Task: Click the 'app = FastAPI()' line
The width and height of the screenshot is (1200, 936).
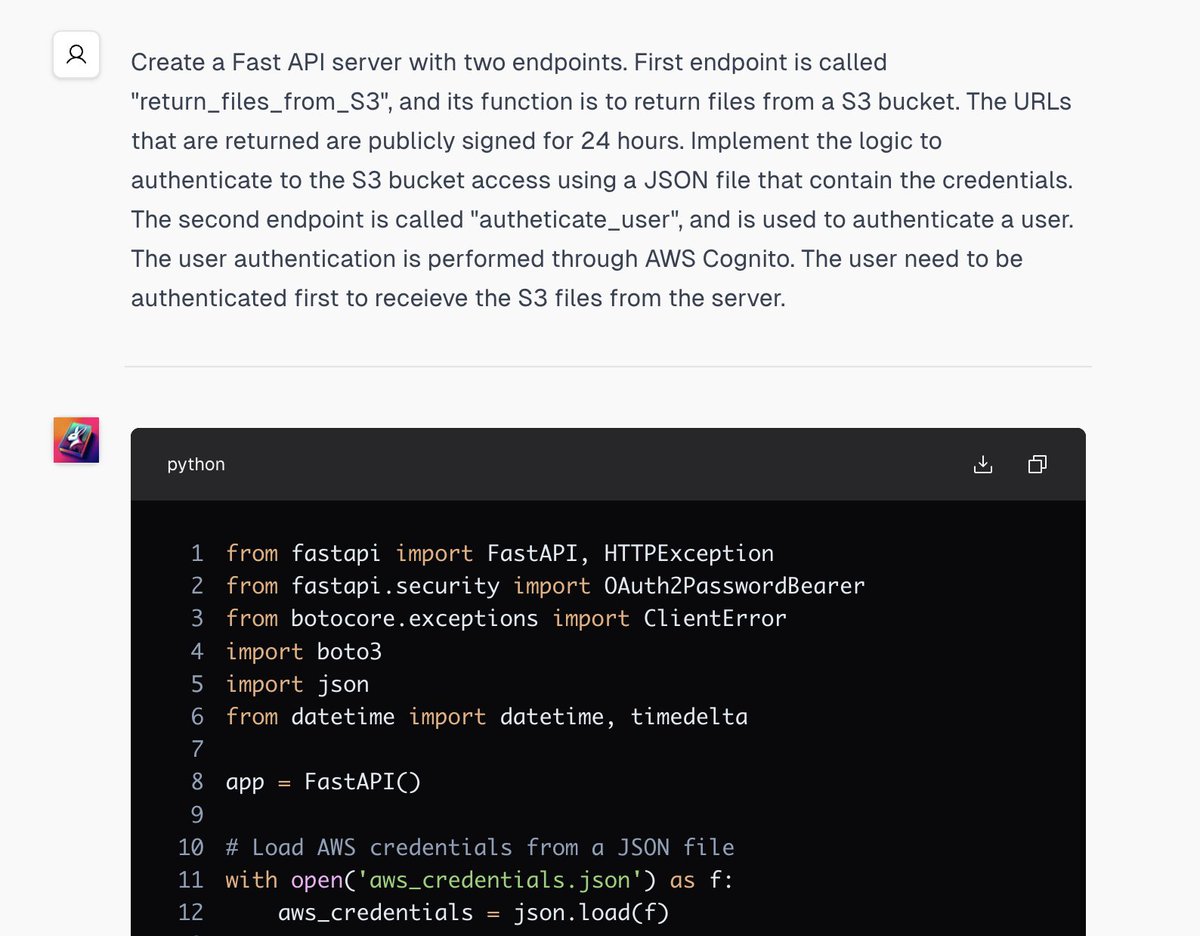Action: click(x=324, y=782)
